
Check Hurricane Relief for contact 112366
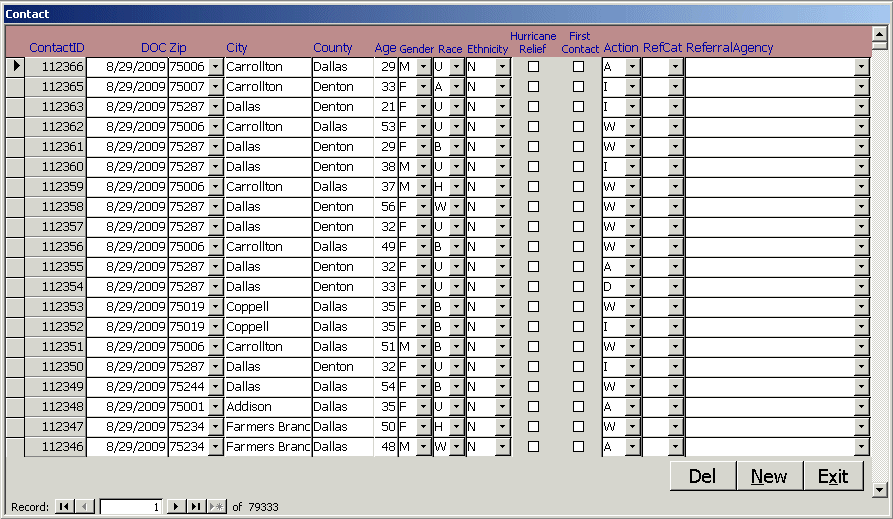point(533,67)
